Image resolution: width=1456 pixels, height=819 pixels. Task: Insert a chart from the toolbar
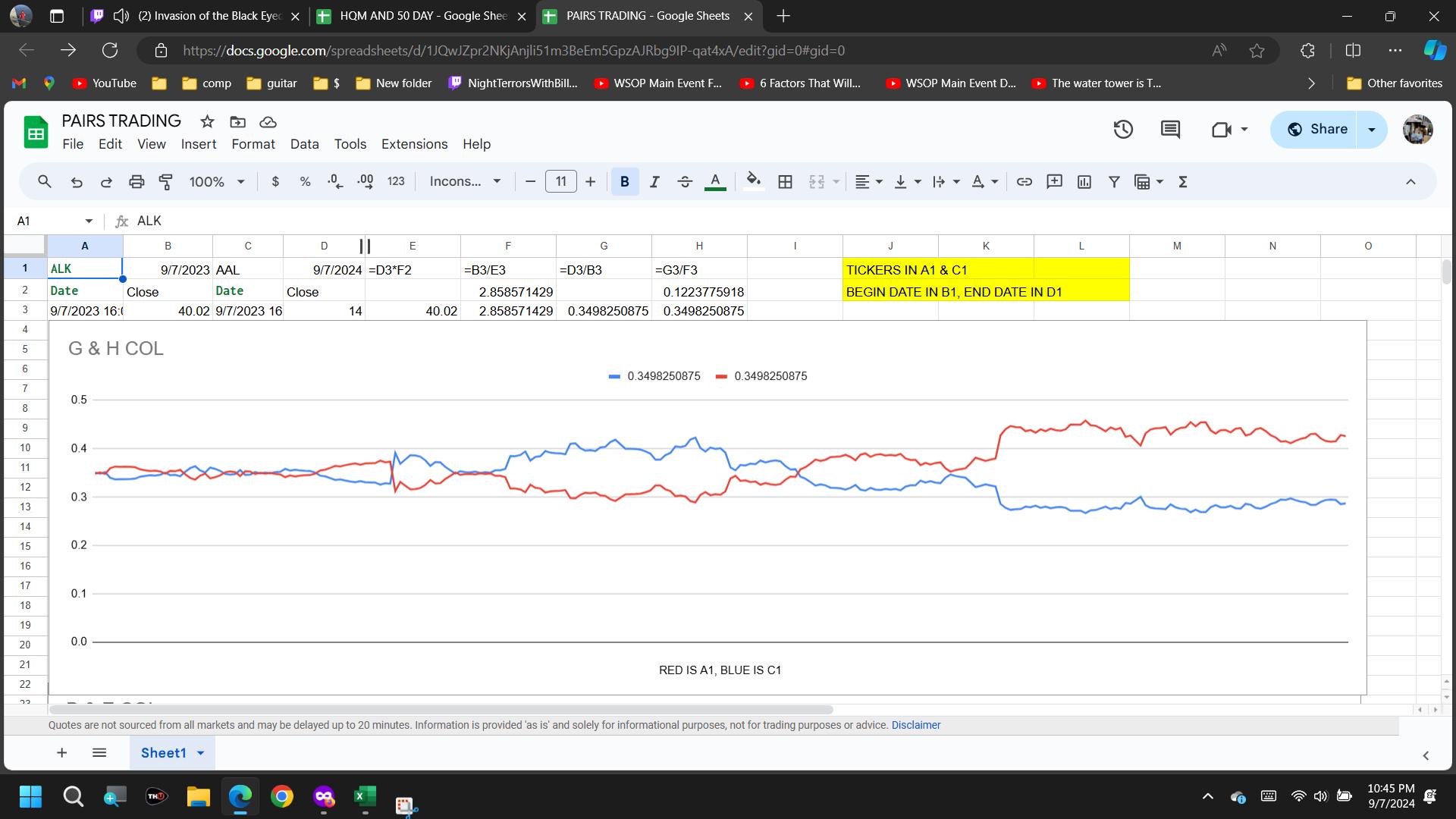point(1084,181)
